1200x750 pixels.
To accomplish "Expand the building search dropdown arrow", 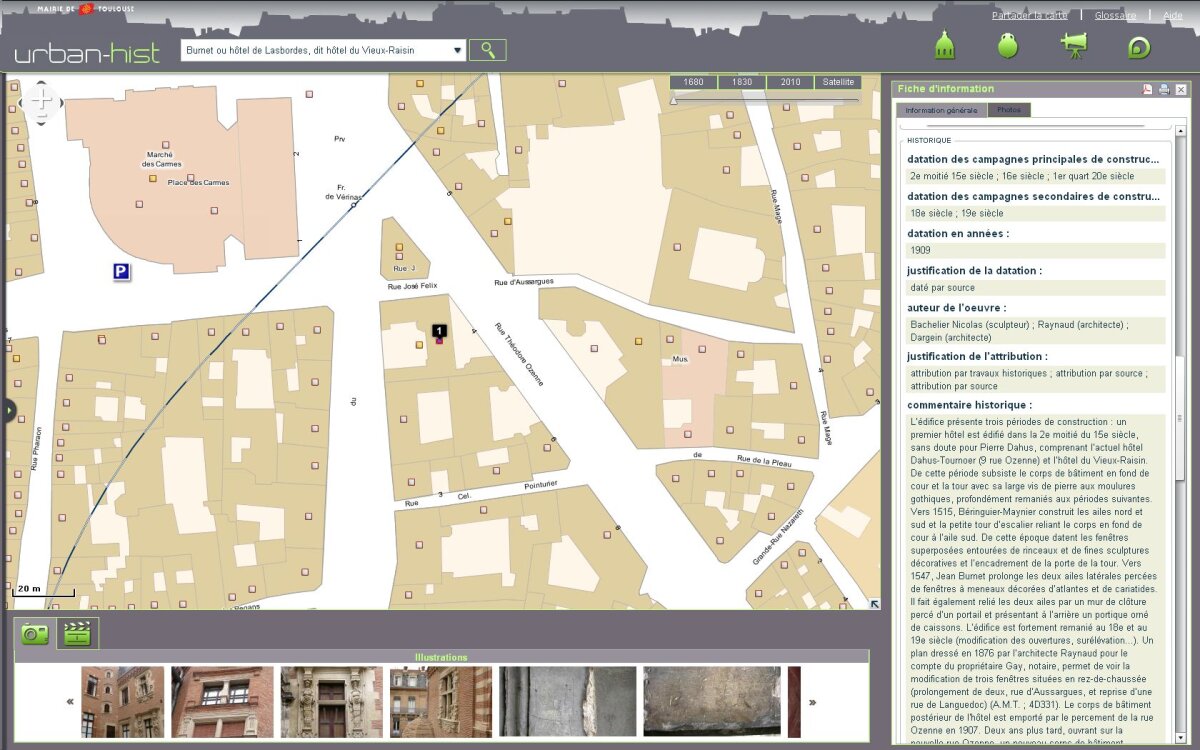I will 457,51.
